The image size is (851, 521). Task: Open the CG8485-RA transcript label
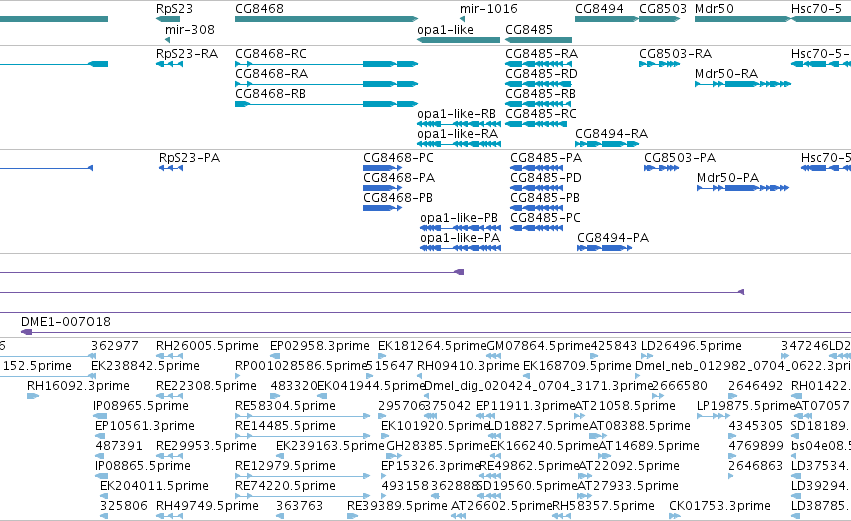click(x=542, y=54)
